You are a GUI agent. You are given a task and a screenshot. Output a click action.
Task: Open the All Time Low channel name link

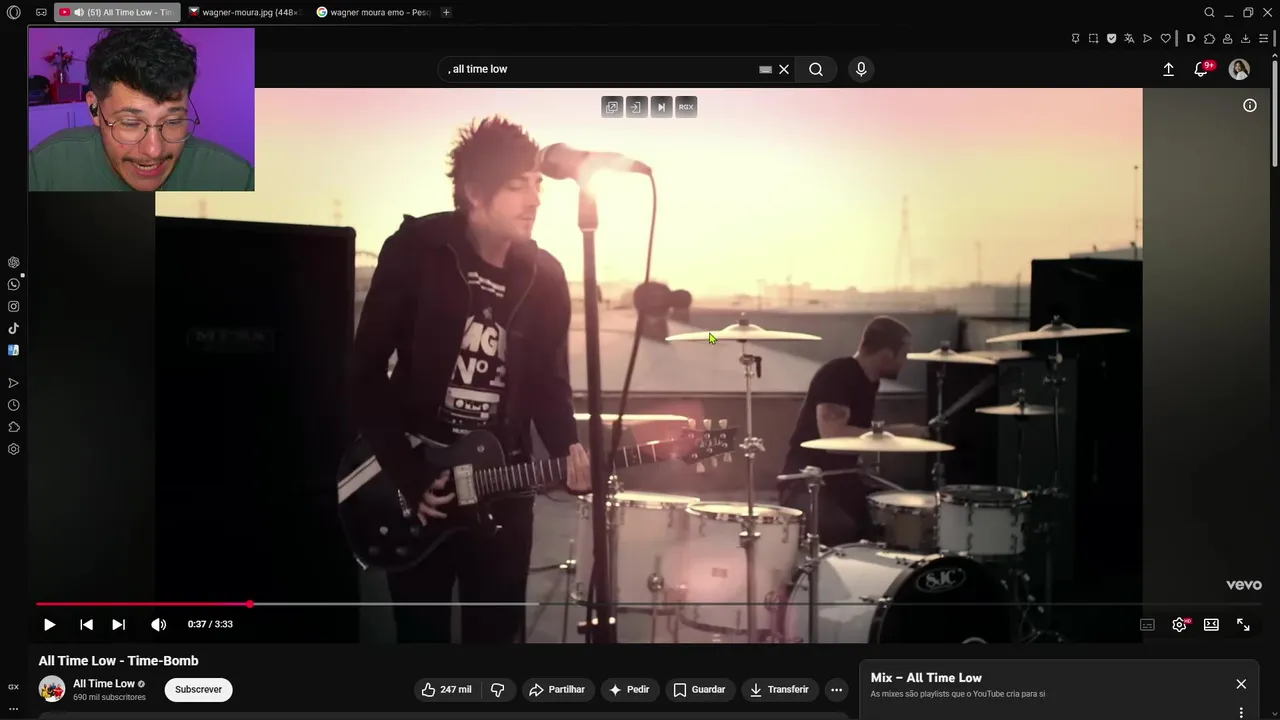coord(104,684)
